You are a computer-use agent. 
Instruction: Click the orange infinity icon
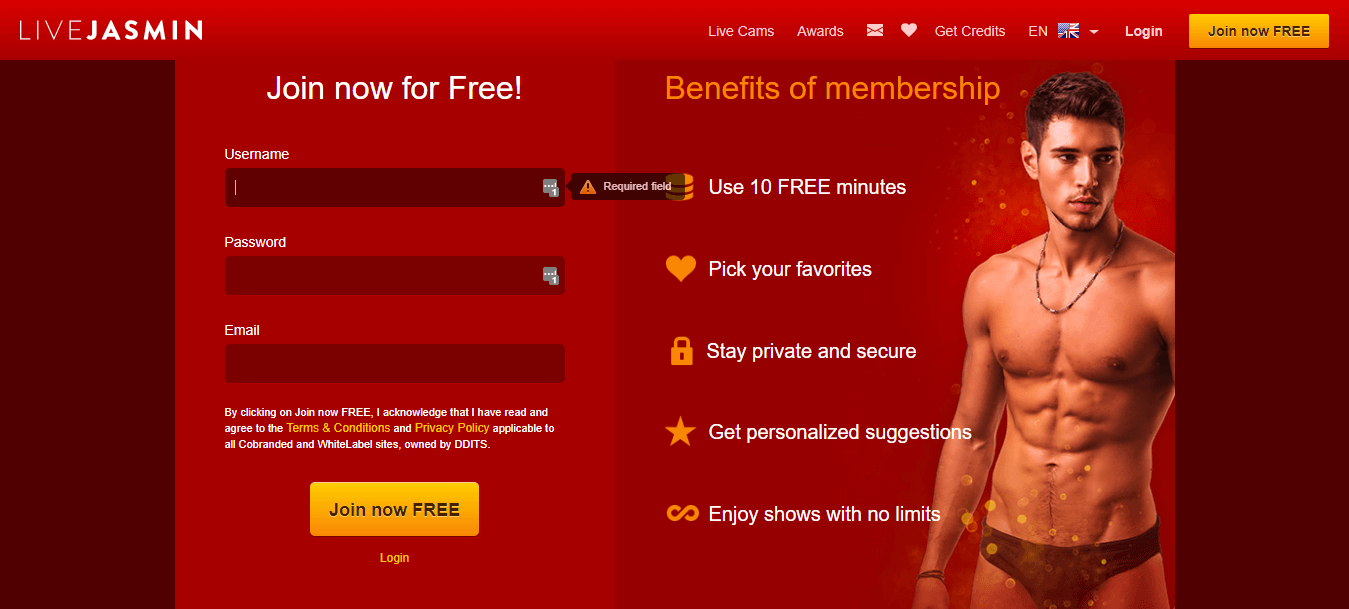click(x=682, y=513)
